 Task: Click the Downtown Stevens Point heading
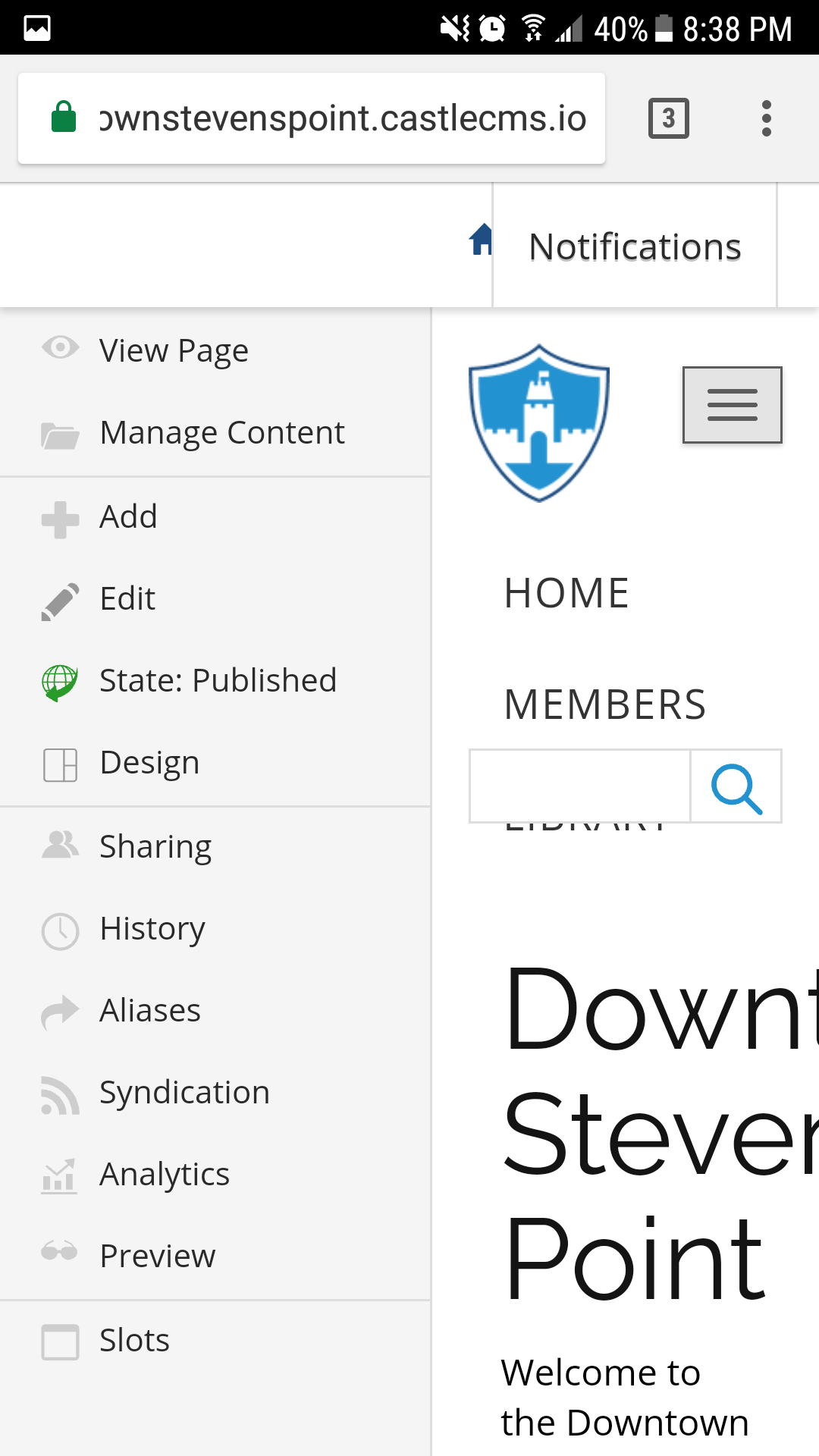pyautogui.click(x=660, y=1134)
